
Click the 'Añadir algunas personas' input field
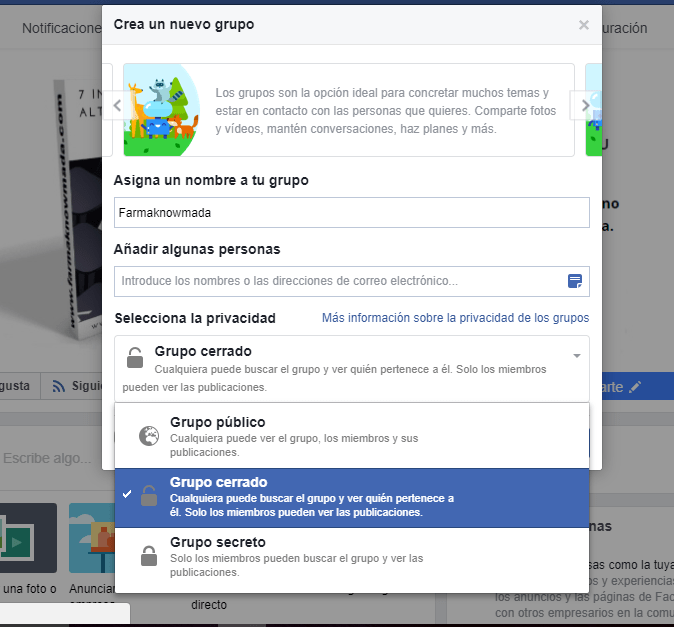pos(352,281)
